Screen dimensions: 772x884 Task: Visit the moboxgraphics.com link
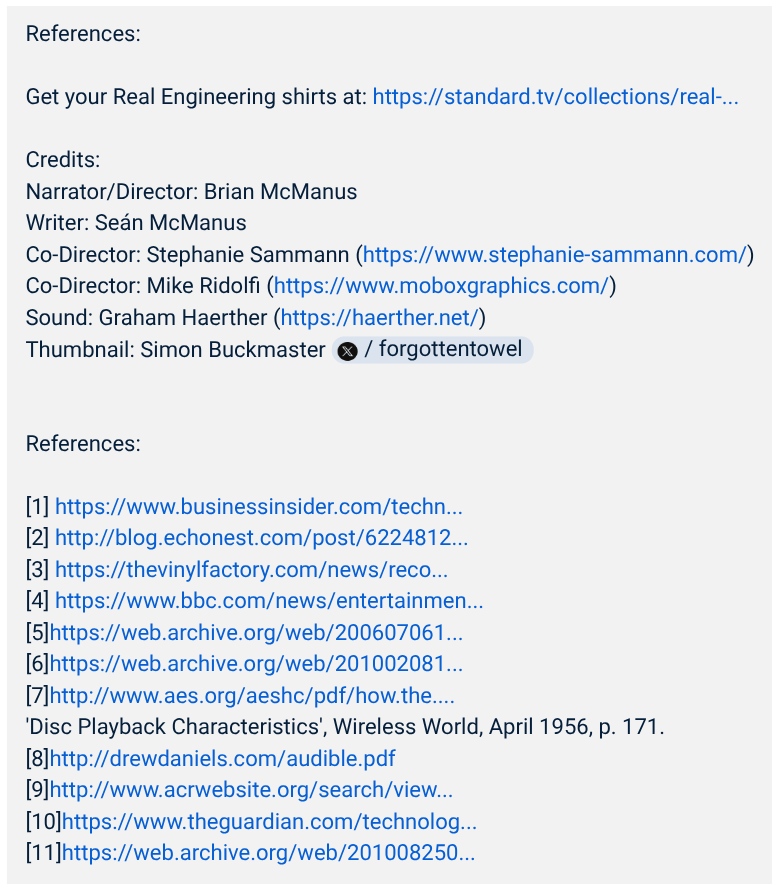click(x=441, y=286)
